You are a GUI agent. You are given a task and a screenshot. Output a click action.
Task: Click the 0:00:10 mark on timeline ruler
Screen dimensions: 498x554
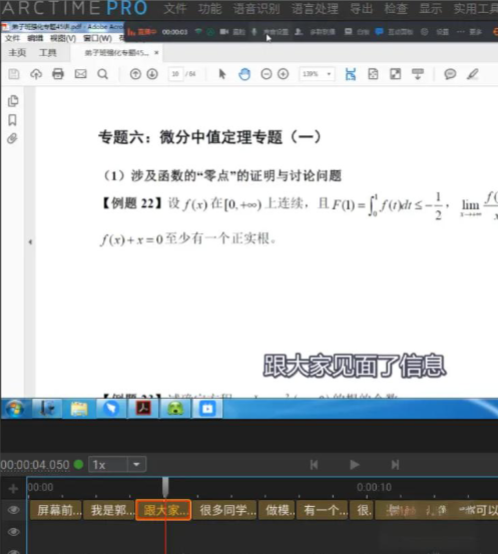(374, 487)
